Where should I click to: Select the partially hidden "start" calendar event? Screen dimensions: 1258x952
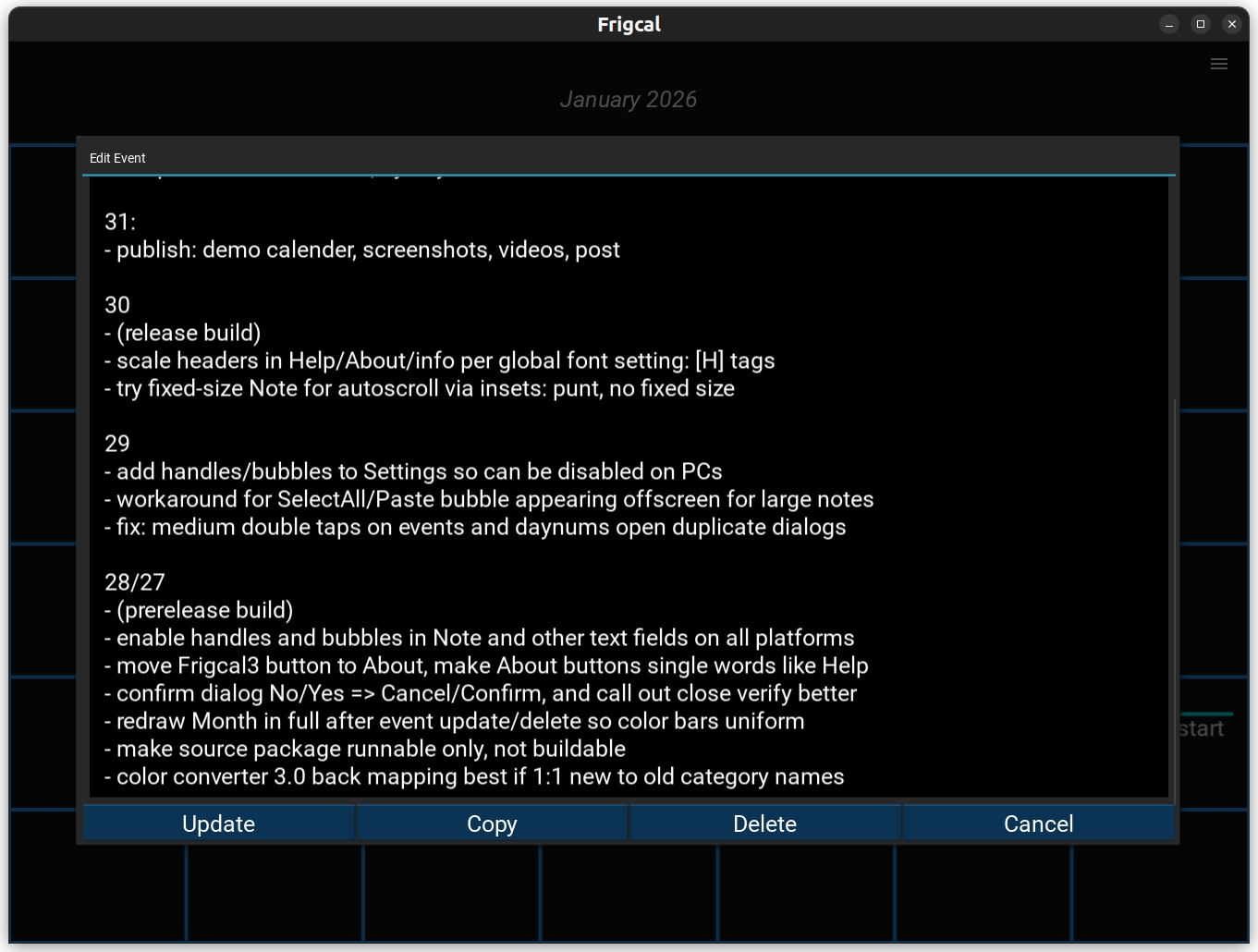click(x=1202, y=728)
